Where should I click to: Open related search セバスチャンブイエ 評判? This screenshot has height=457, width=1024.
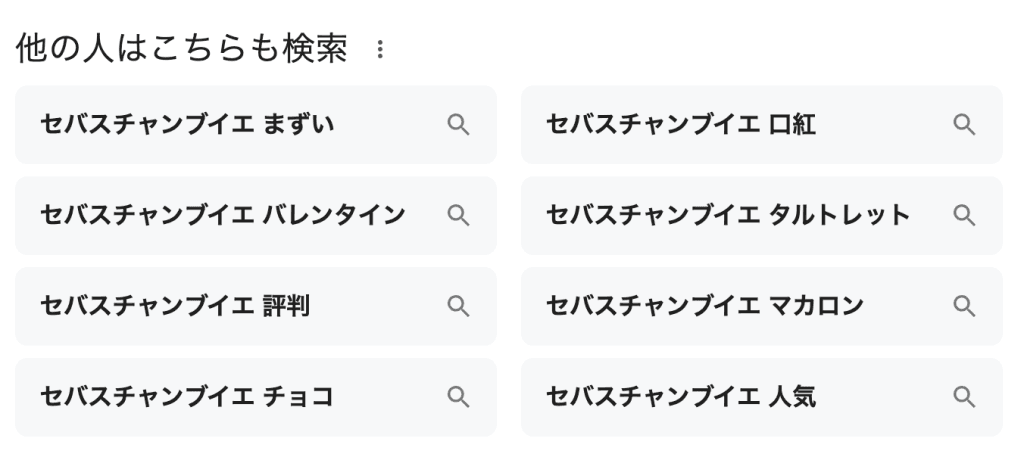[175, 306]
